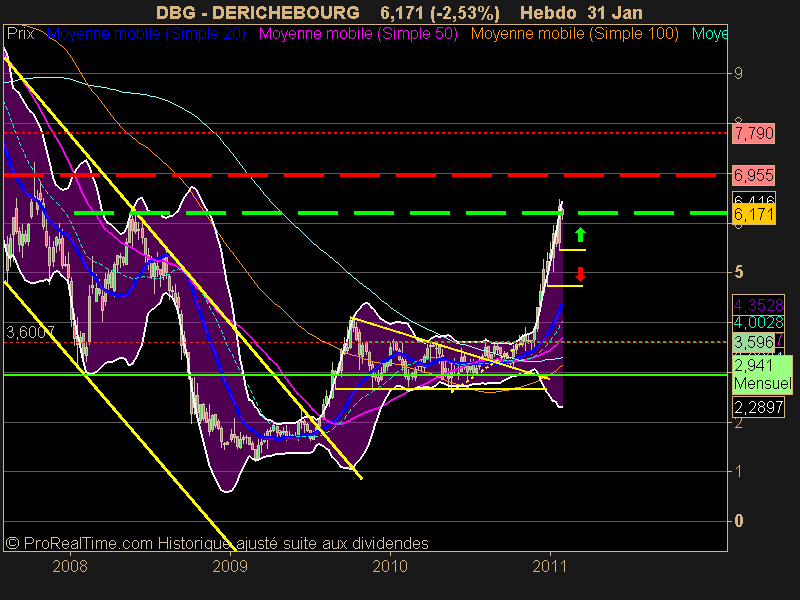Screen dimensions: 800x600
Task: Click the 4,0028 cyan price tag
Action: [758, 322]
